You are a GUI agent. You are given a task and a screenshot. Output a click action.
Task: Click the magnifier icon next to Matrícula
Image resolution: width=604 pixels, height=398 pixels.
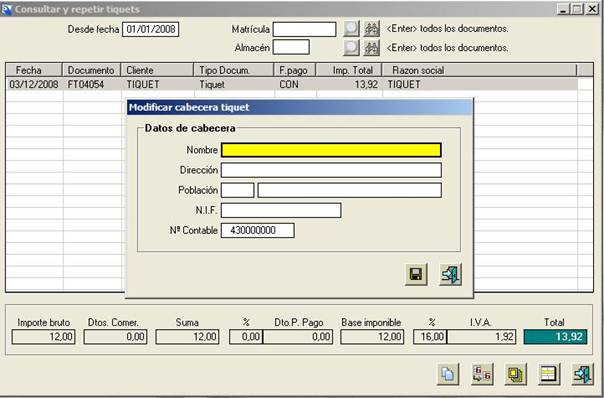click(x=351, y=29)
